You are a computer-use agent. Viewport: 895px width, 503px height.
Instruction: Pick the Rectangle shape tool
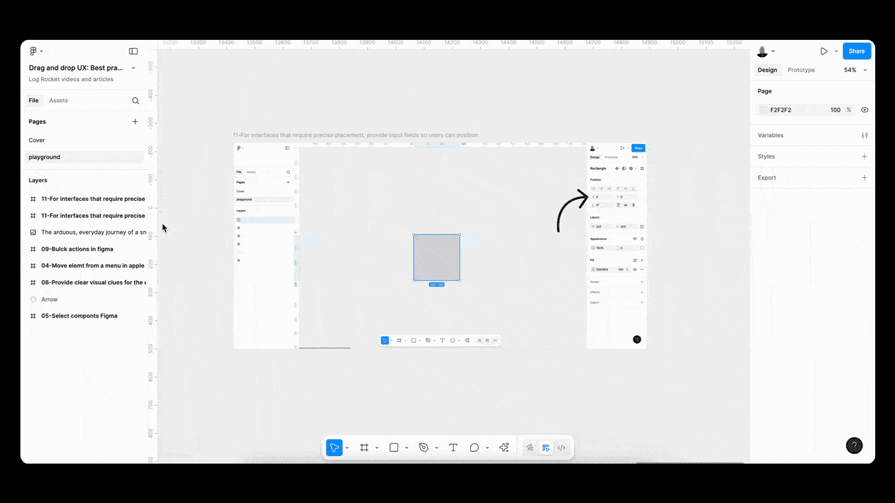pos(394,448)
